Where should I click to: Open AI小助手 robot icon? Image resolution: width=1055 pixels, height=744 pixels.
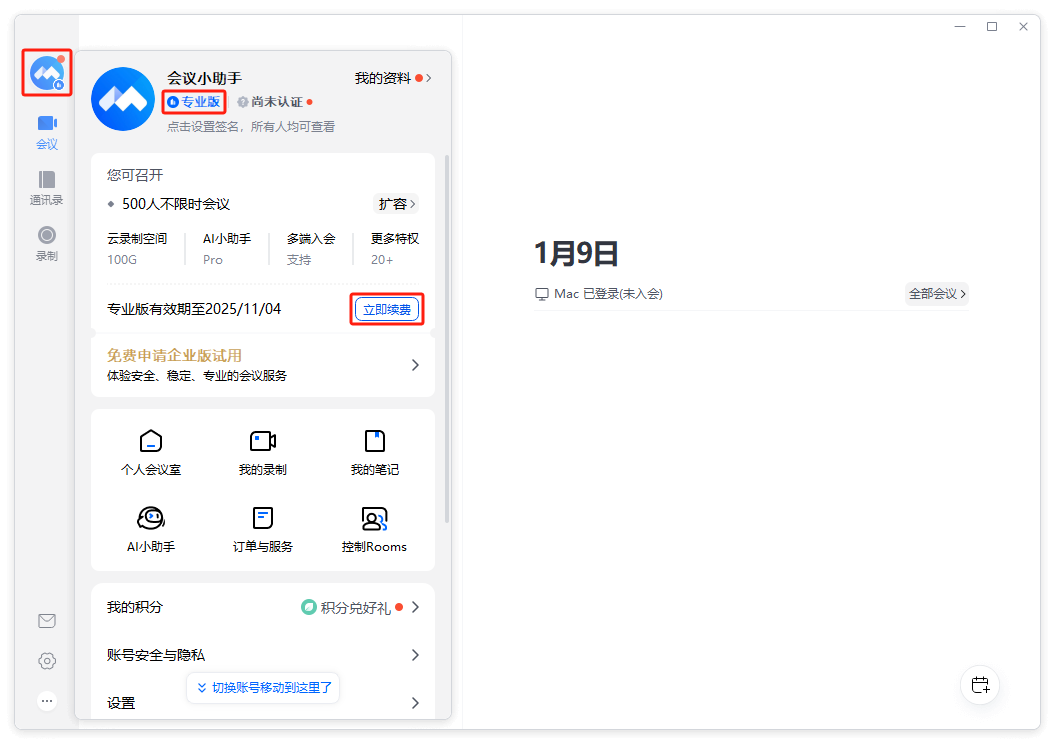tap(151, 530)
